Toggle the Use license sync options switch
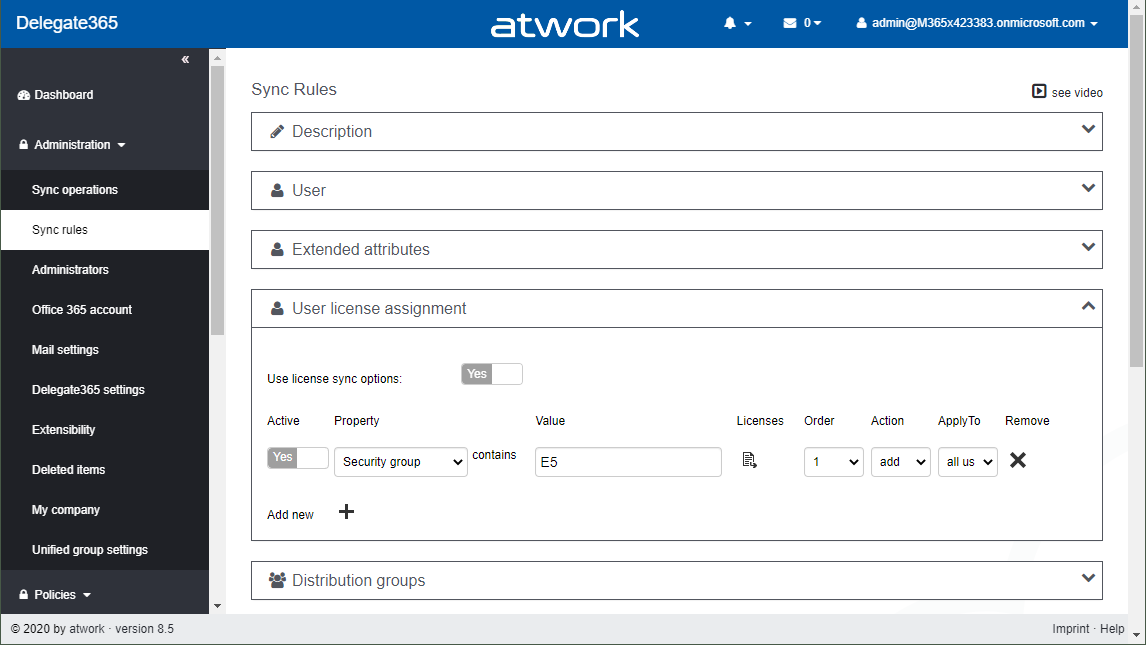 click(x=492, y=374)
